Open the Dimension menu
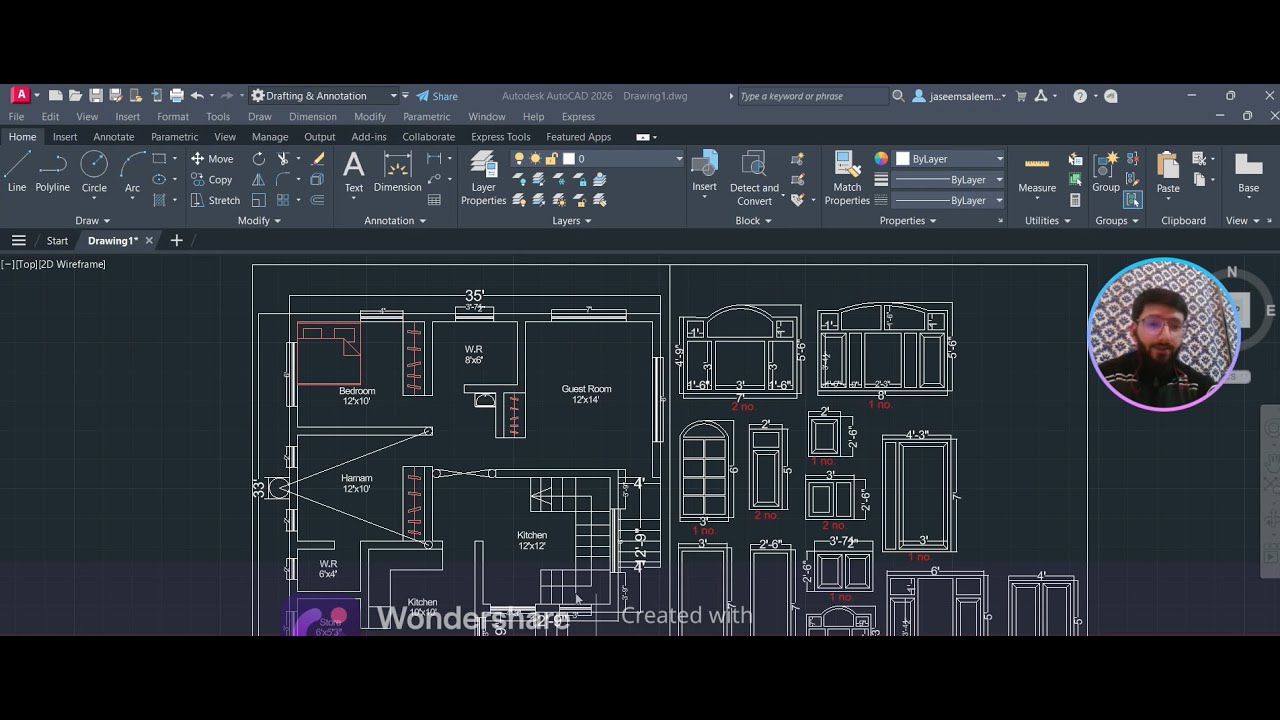Viewport: 1280px width, 720px height. tap(313, 117)
